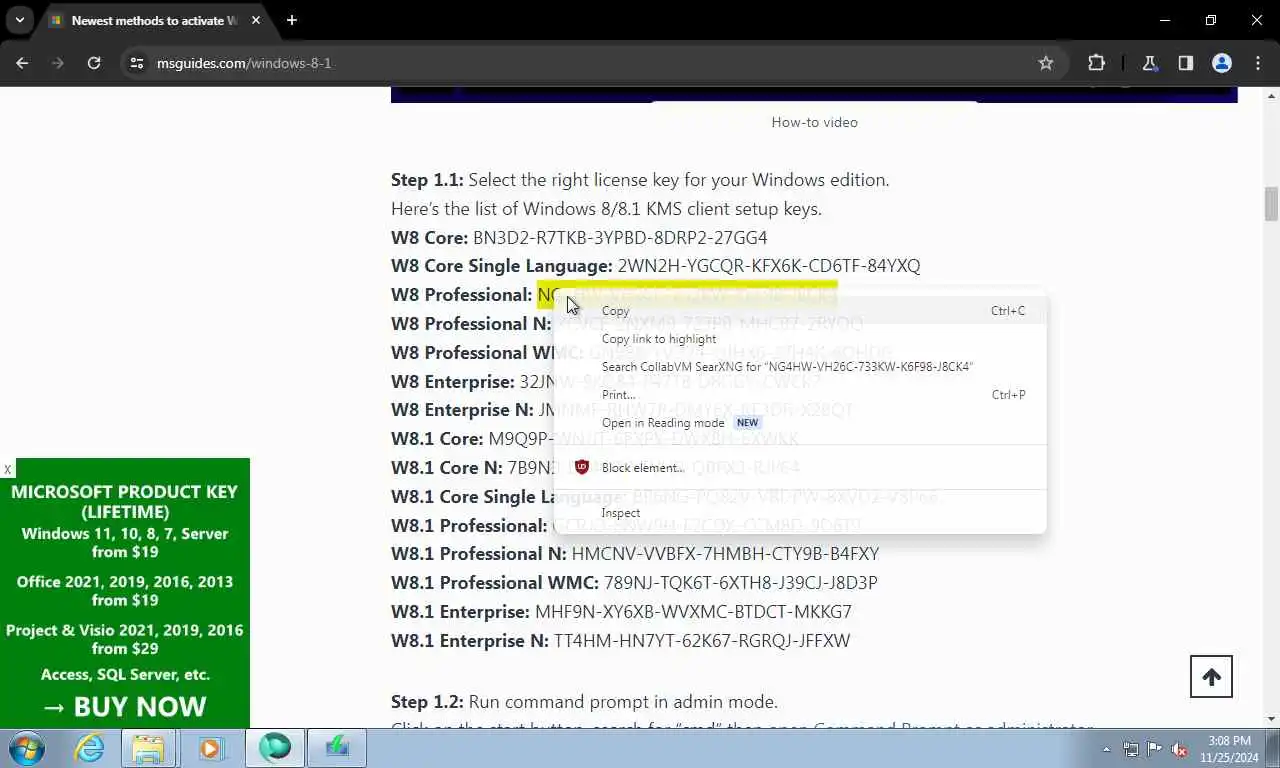The width and height of the screenshot is (1280, 768).
Task: Click the scrollbar down arrow
Action: (x=1271, y=719)
